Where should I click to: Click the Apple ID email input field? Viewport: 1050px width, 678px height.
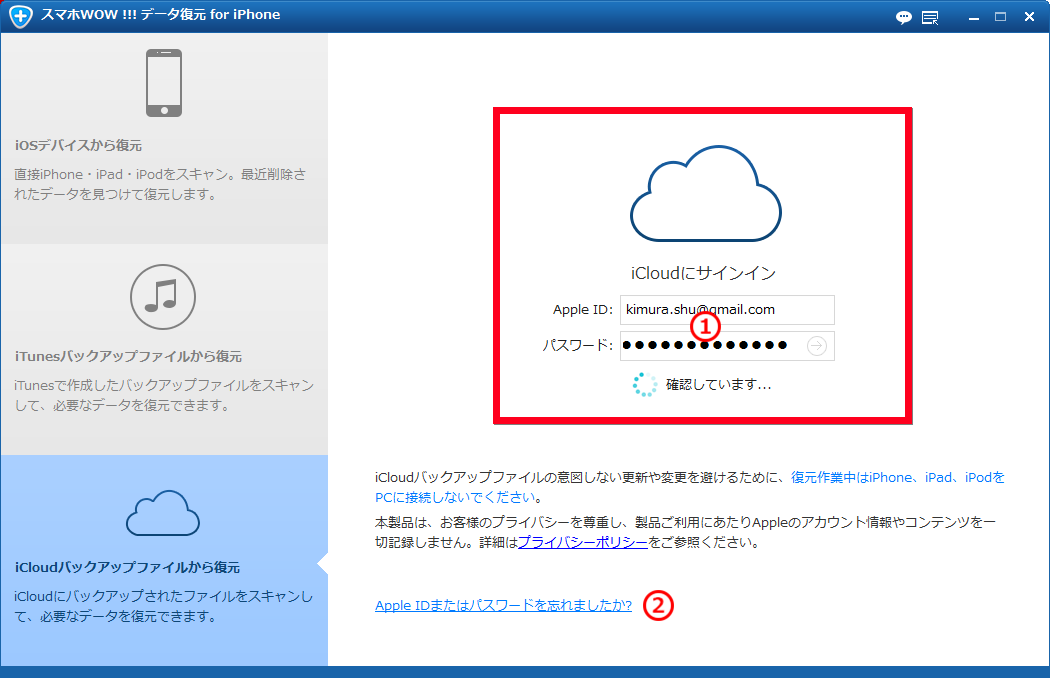[x=727, y=310]
